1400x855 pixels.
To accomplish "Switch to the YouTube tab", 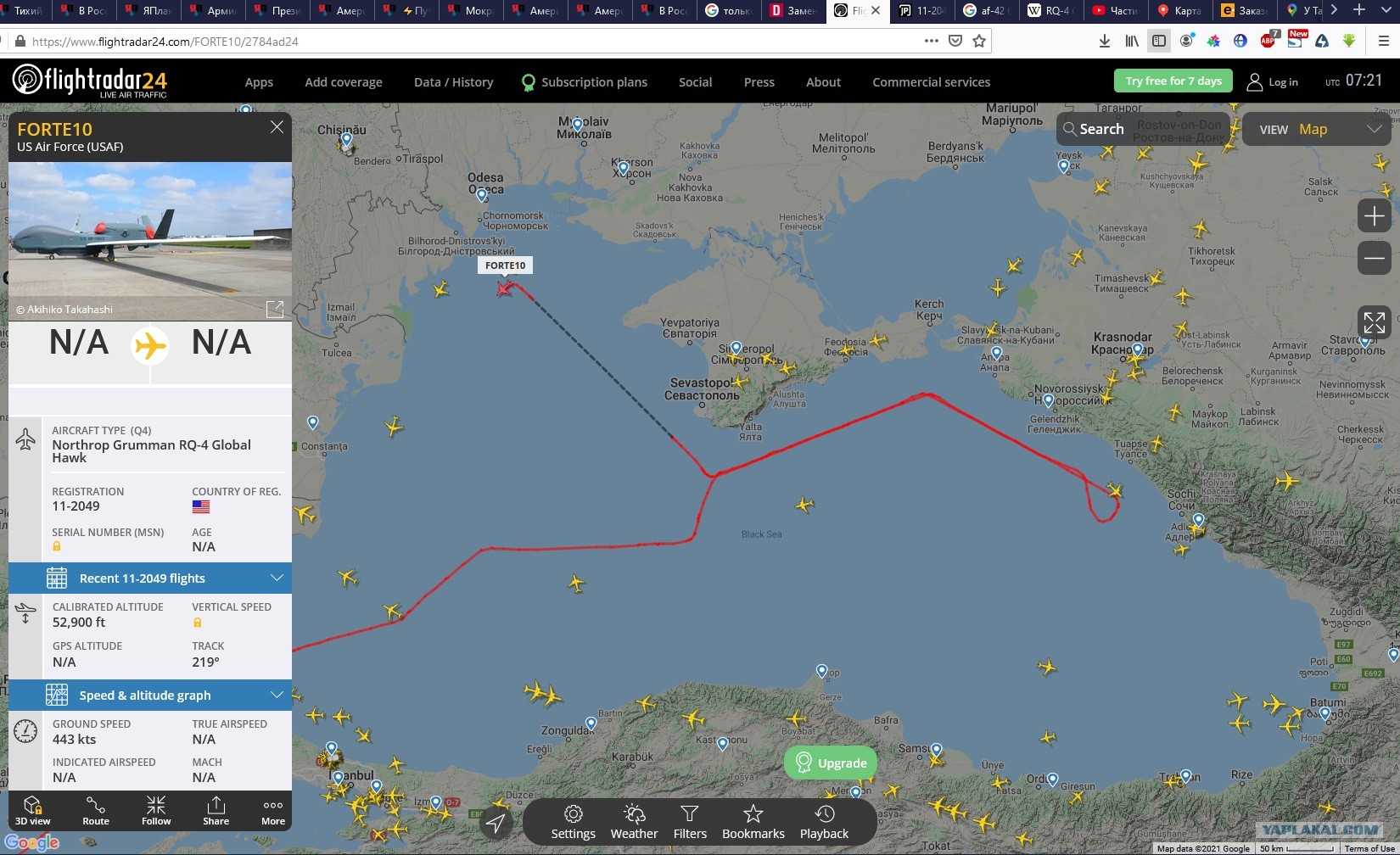I will coord(1114,10).
